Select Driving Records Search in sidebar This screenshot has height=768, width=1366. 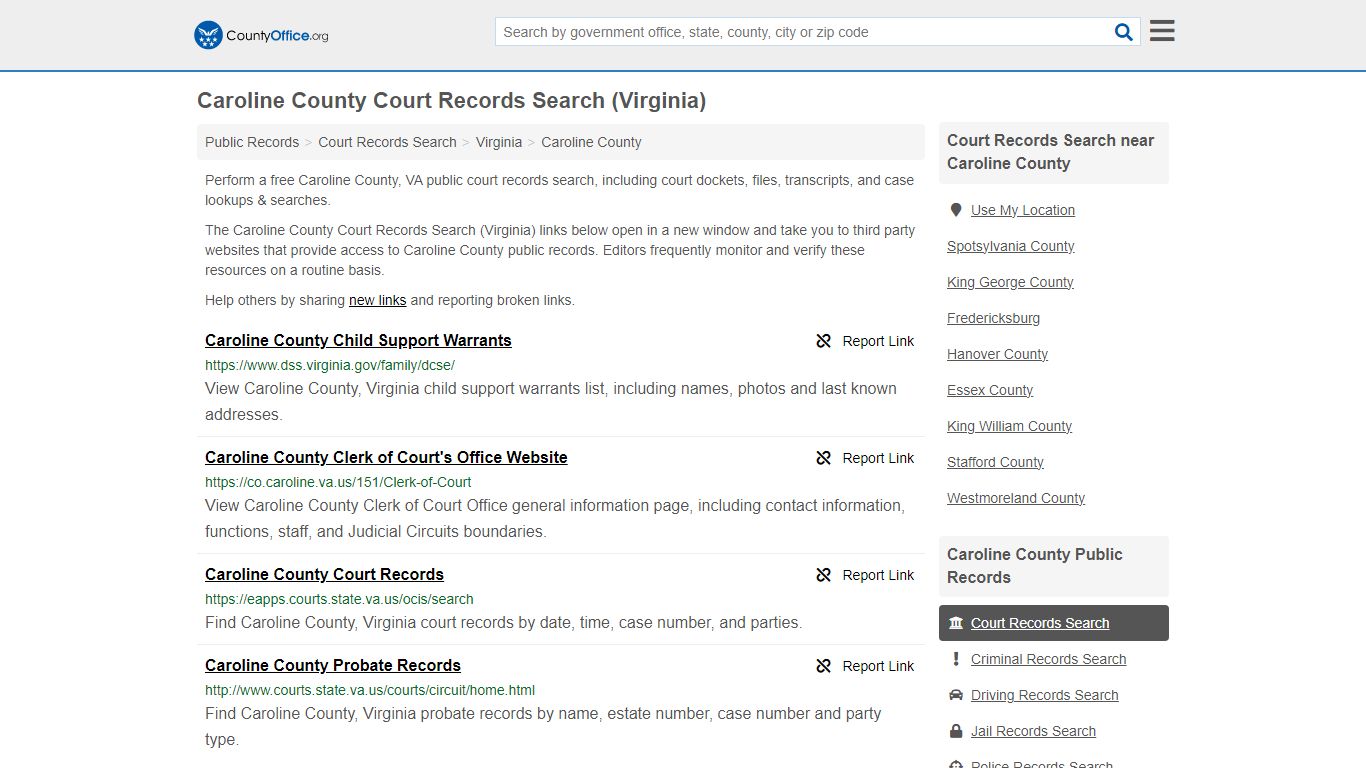(x=1044, y=695)
